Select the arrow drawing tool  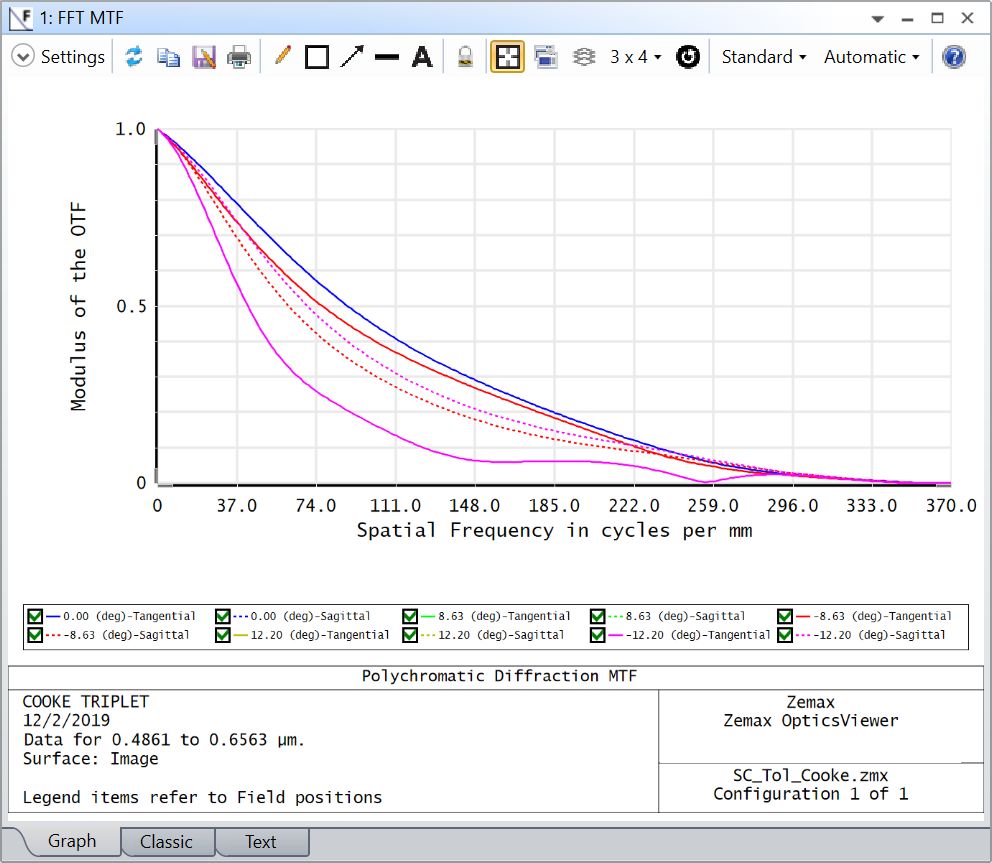pyautogui.click(x=351, y=57)
